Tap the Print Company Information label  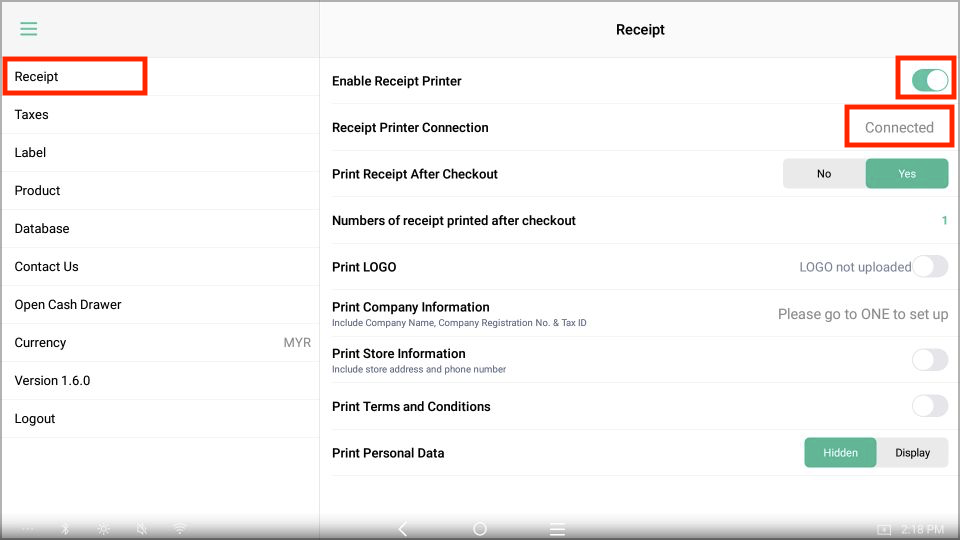tap(411, 307)
